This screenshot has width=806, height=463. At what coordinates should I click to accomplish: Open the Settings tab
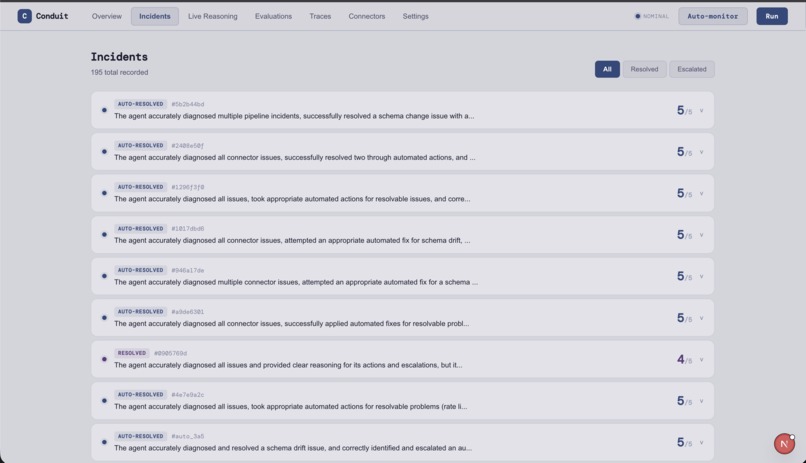[x=415, y=16]
